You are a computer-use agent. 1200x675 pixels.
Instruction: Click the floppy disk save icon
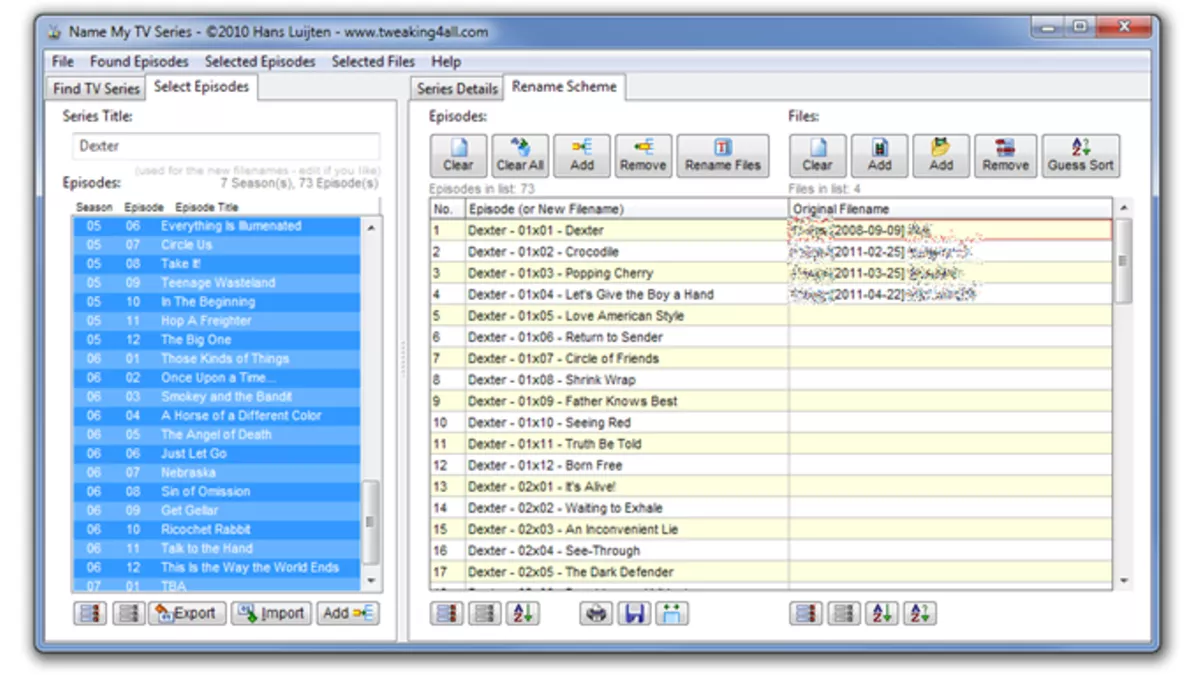[634, 614]
